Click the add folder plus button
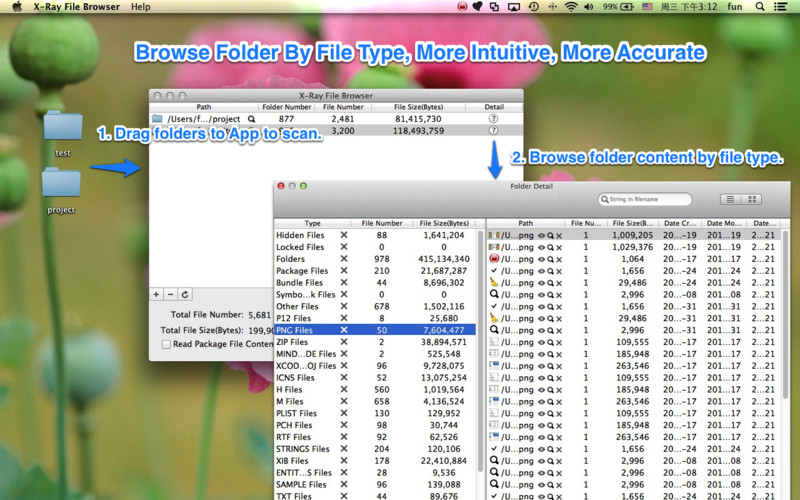The height and width of the screenshot is (500, 800). point(156,295)
